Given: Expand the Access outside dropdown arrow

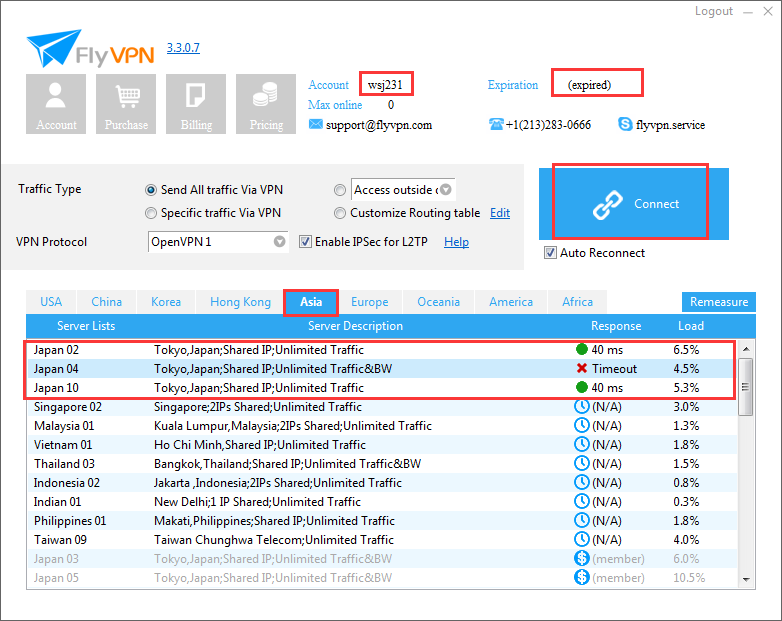Looking at the screenshot, I should tap(446, 190).
